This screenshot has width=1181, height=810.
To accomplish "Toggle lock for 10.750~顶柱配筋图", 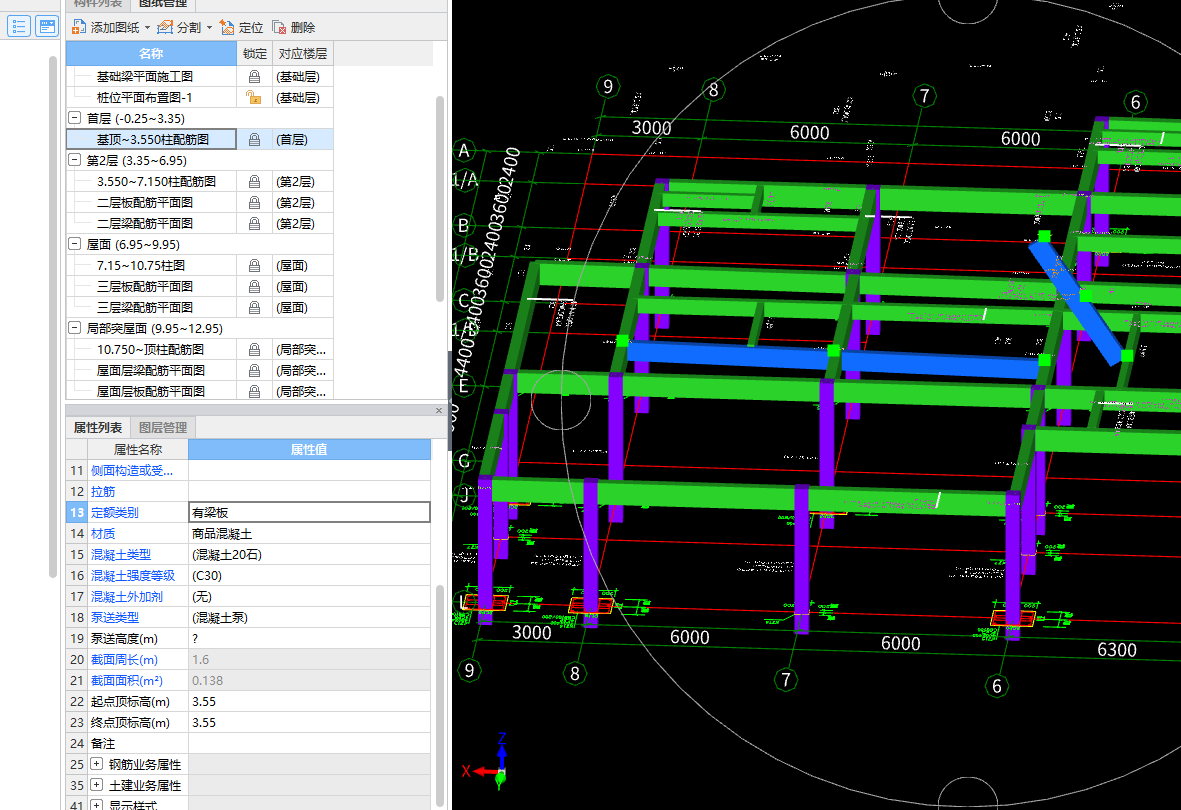I will click(x=255, y=350).
